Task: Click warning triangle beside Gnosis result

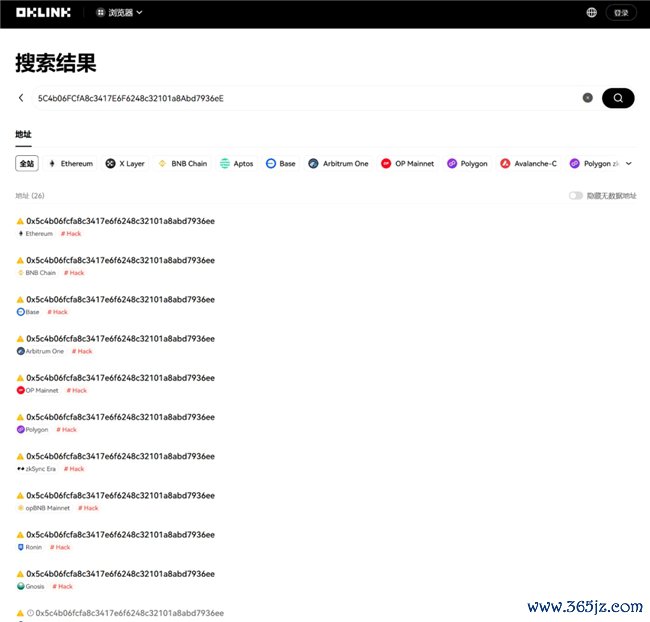Action: [20, 574]
